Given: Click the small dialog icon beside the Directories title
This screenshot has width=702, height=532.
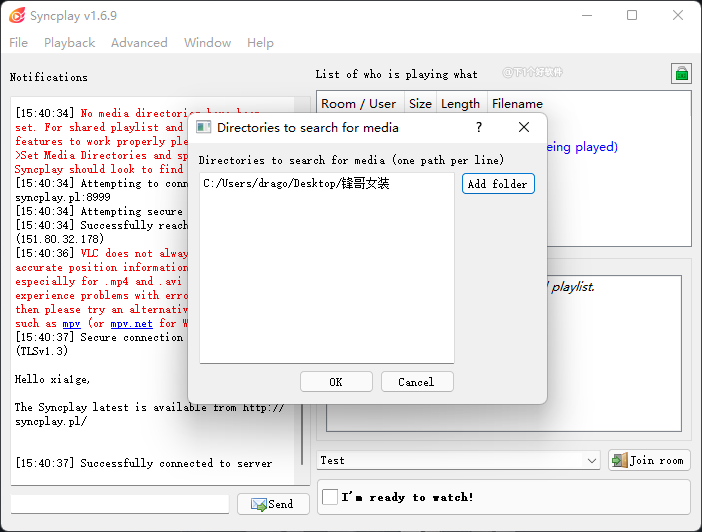Looking at the screenshot, I should 203,127.
